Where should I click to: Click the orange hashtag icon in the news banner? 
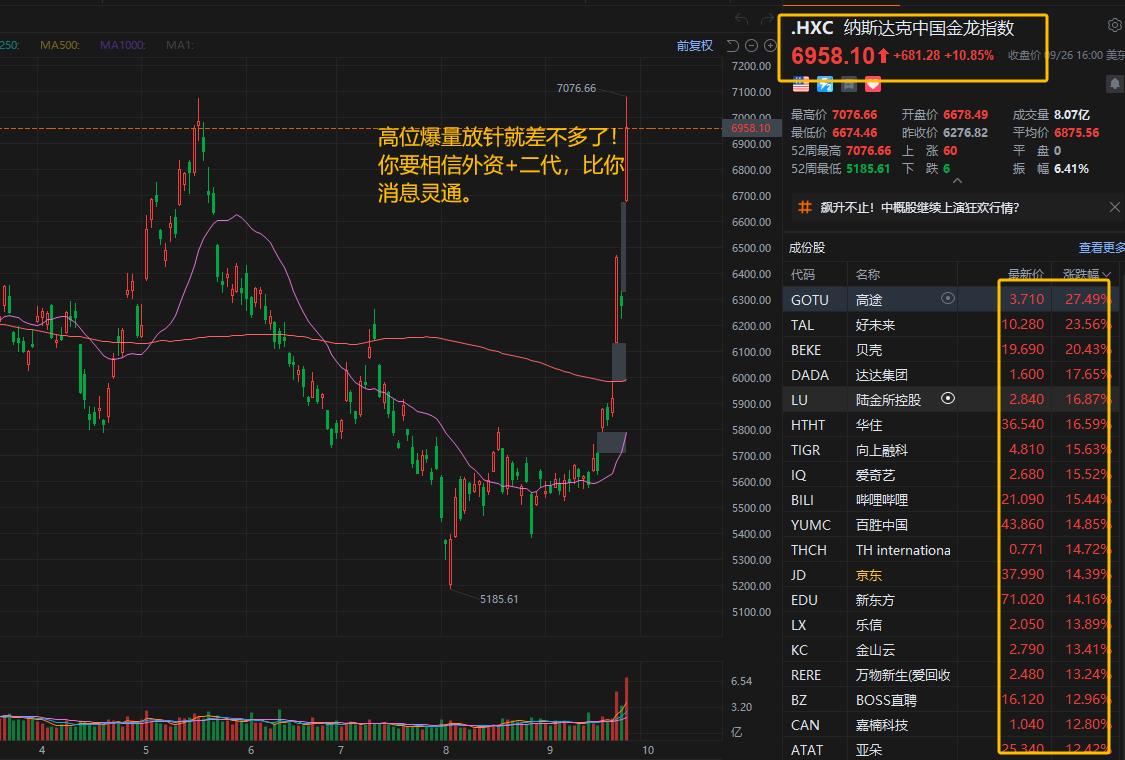pyautogui.click(x=805, y=207)
